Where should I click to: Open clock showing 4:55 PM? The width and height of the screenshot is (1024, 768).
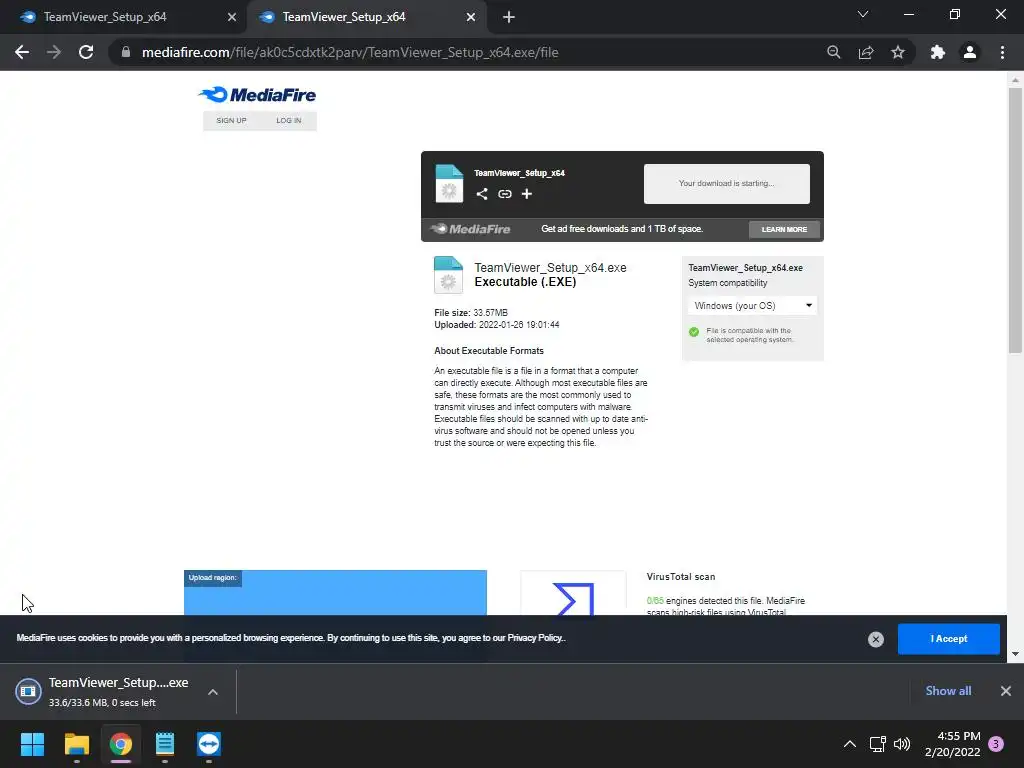pyautogui.click(x=953, y=744)
